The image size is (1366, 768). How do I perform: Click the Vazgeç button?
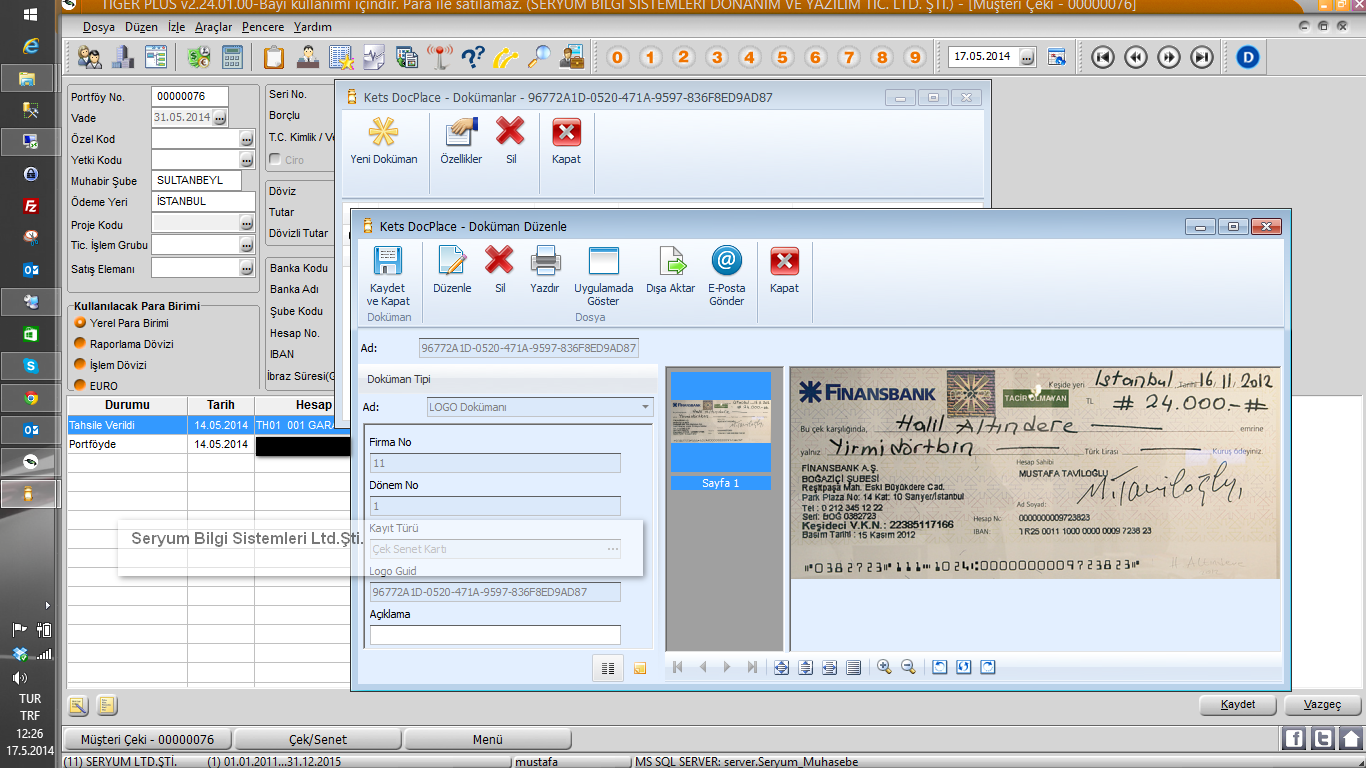(x=1322, y=705)
